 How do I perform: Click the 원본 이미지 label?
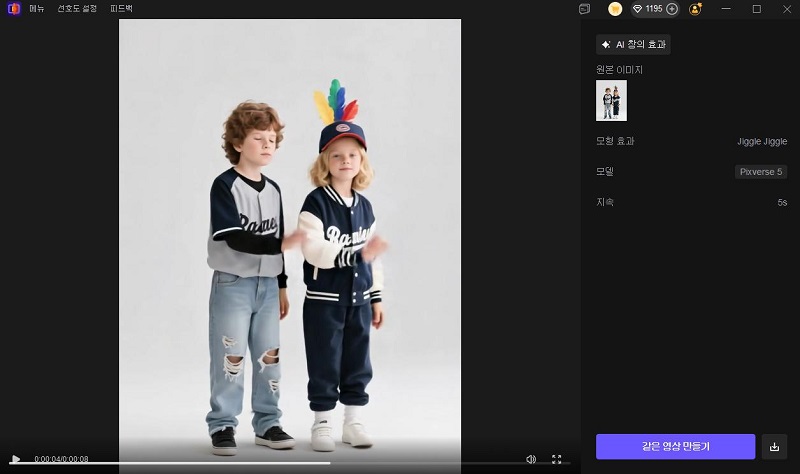(619, 70)
